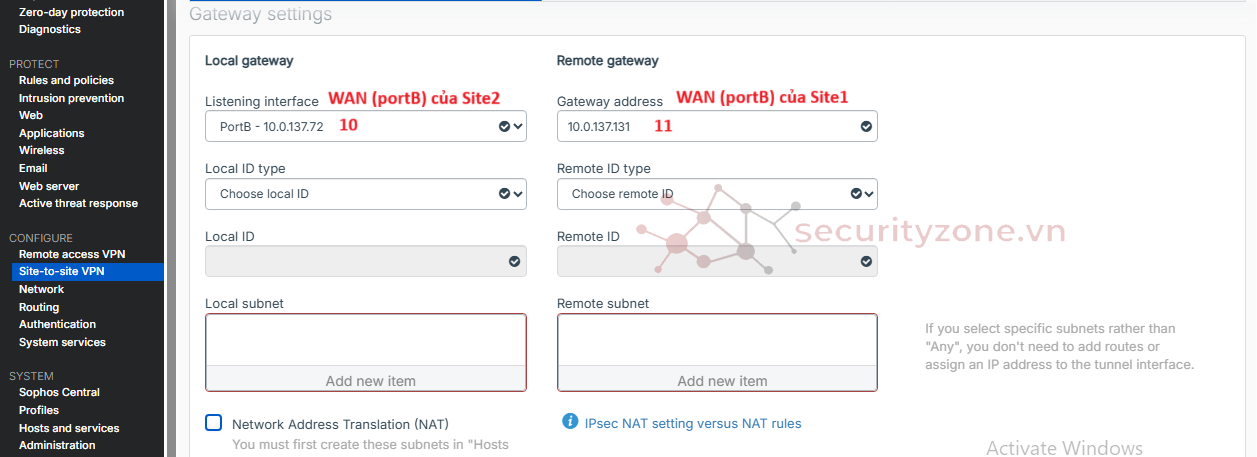Click the check icon in Gateway address field
The width and height of the screenshot is (1257, 457).
pyautogui.click(x=866, y=127)
